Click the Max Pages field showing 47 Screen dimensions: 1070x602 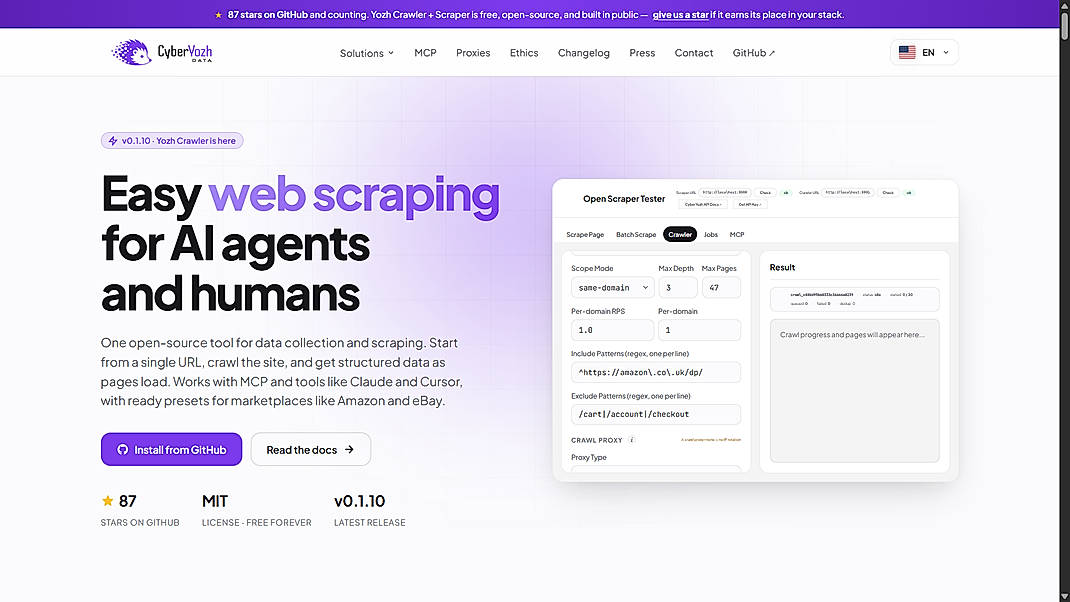pos(721,287)
